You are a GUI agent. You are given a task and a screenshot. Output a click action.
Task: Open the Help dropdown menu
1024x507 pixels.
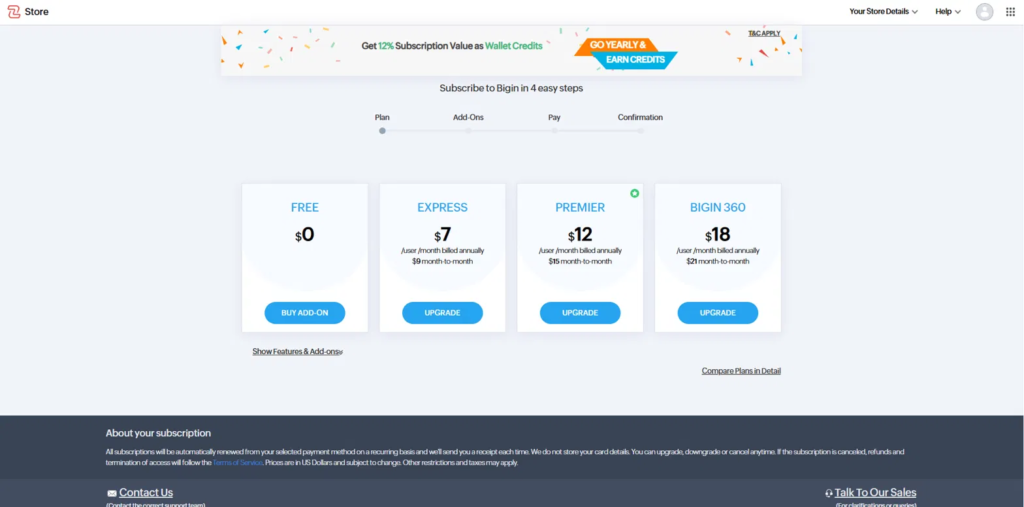948,11
